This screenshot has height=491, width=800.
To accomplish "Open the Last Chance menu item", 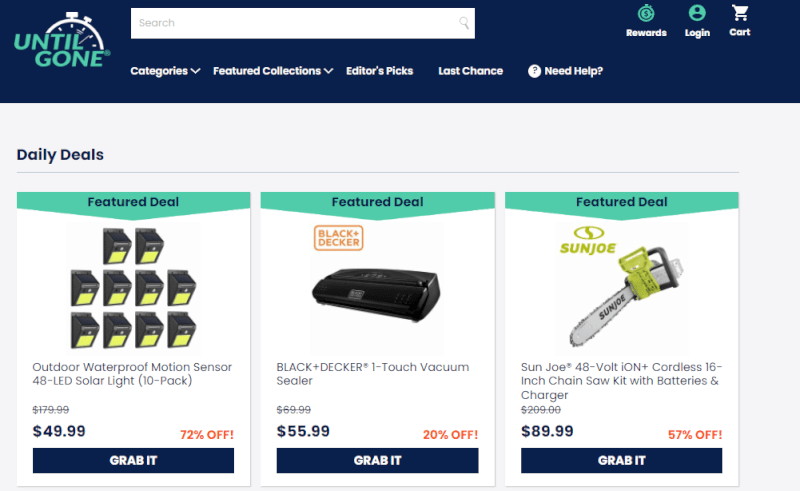I will tap(470, 71).
